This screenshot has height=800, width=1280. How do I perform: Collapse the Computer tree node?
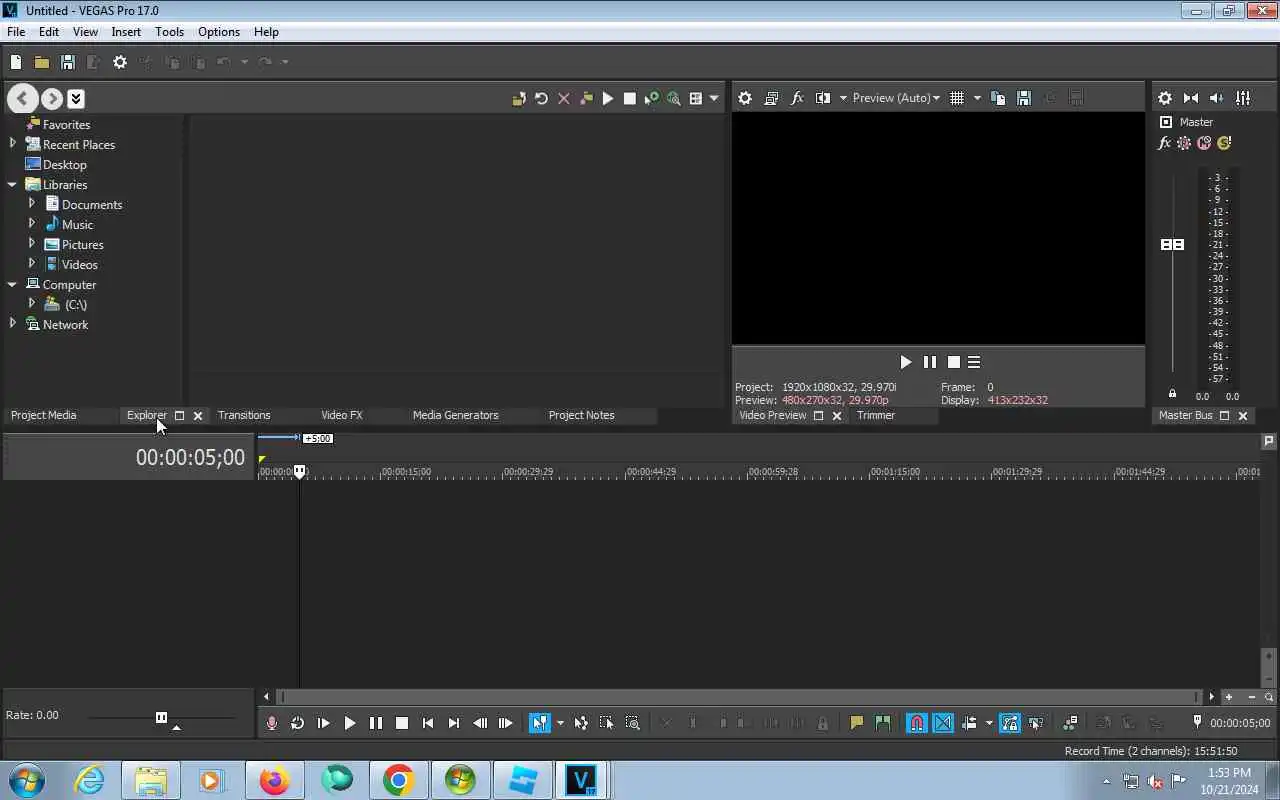[13, 284]
